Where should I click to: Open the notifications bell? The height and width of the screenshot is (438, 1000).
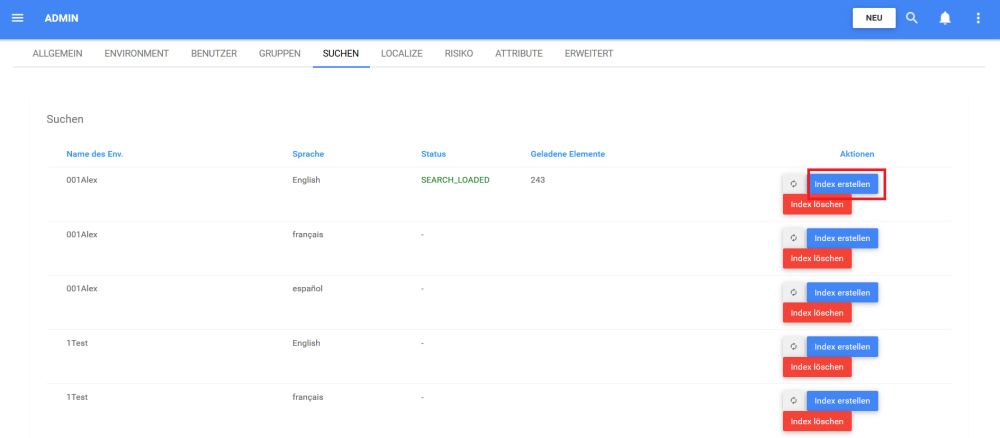(x=945, y=18)
